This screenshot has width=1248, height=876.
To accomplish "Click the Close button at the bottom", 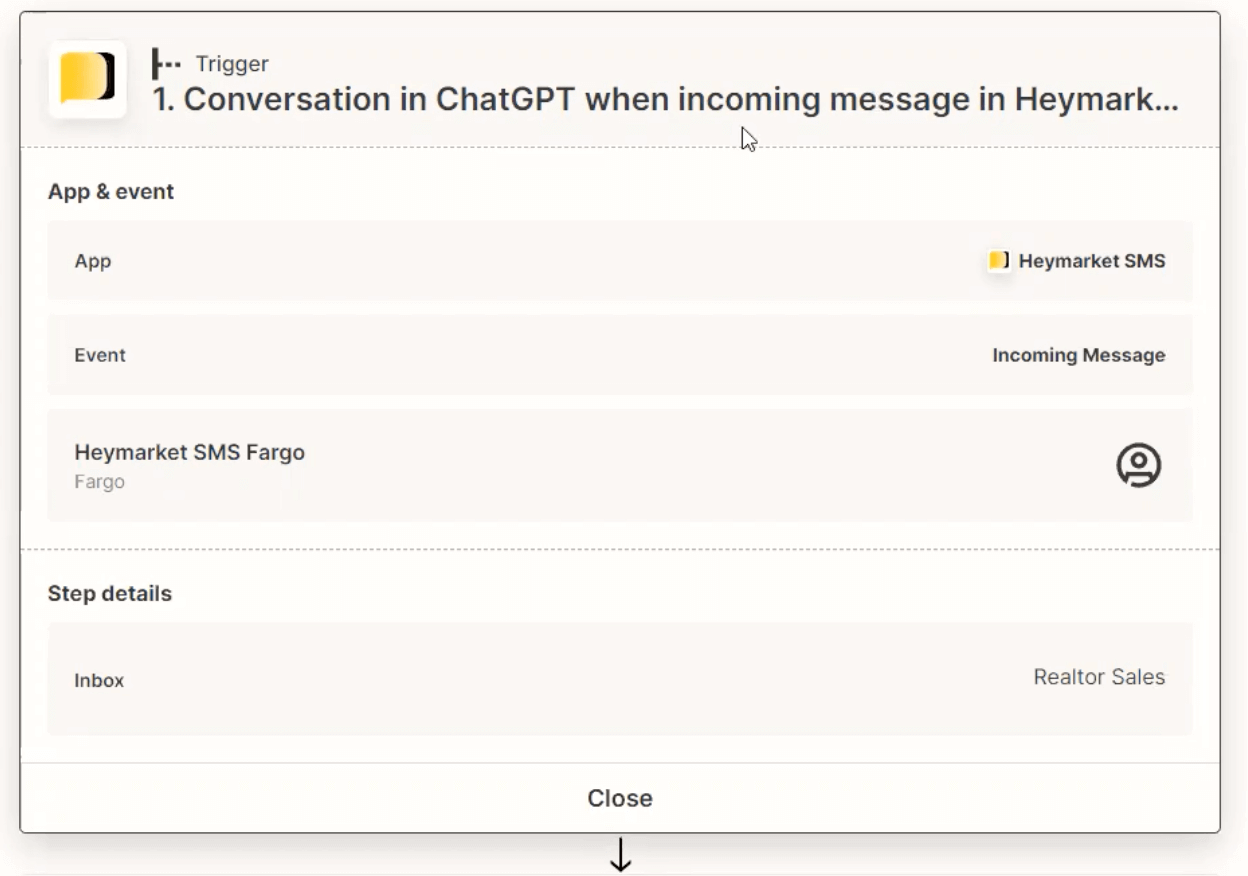I will coord(620,798).
